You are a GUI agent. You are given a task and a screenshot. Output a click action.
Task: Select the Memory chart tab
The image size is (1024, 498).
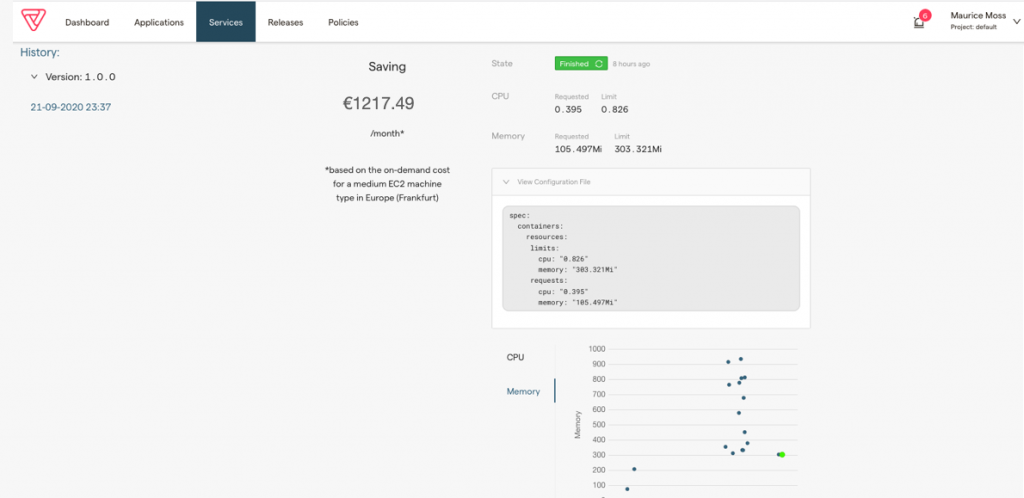point(523,392)
